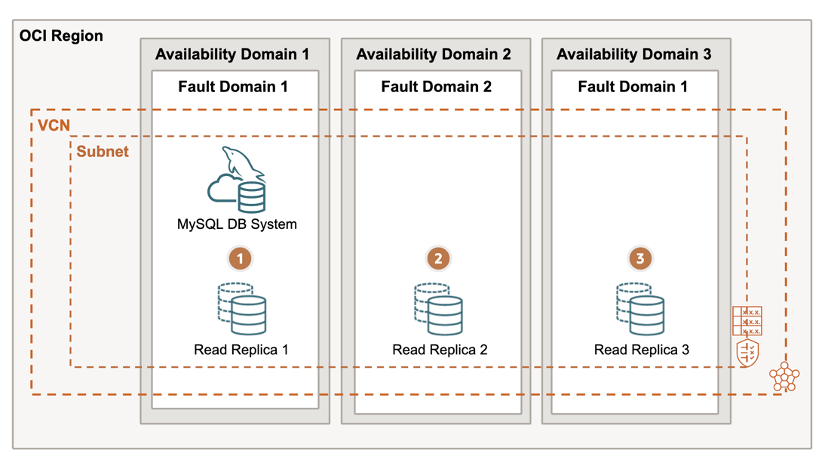This screenshot has height=466, width=832.
Task: Click the "Read Replica 2" caption
Action: coord(440,349)
